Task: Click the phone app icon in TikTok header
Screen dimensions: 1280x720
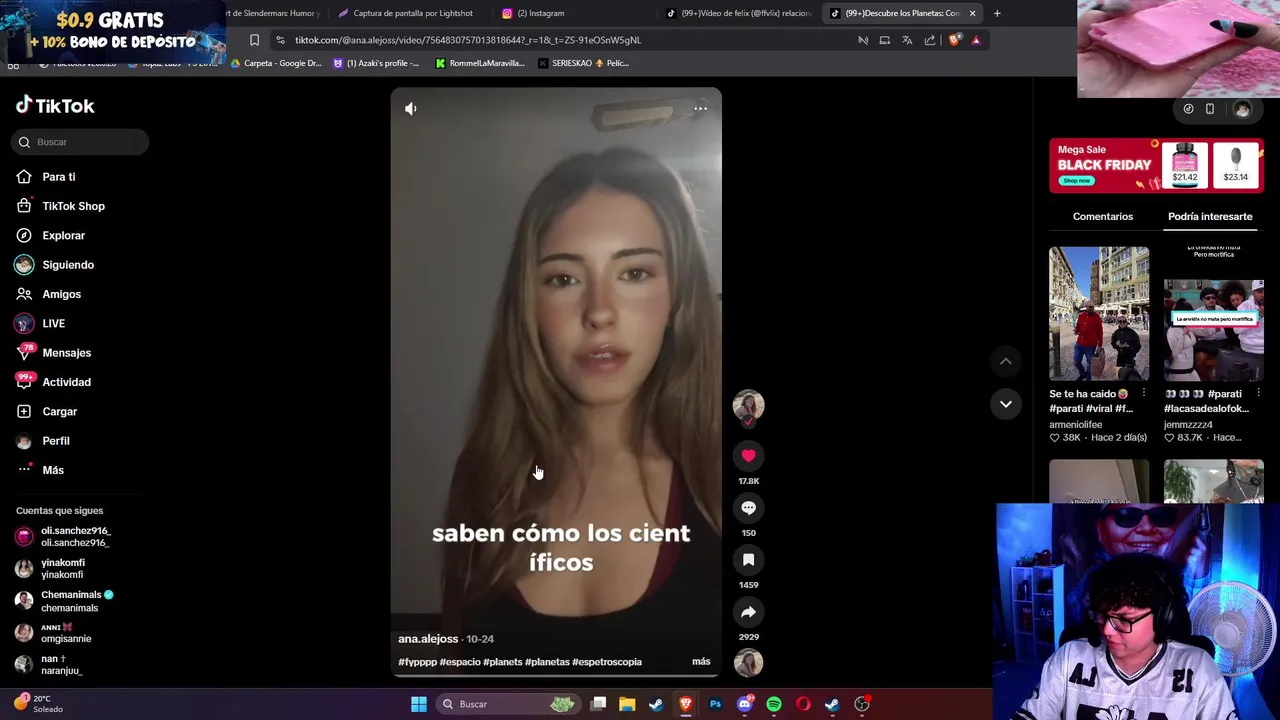Action: click(x=1210, y=109)
